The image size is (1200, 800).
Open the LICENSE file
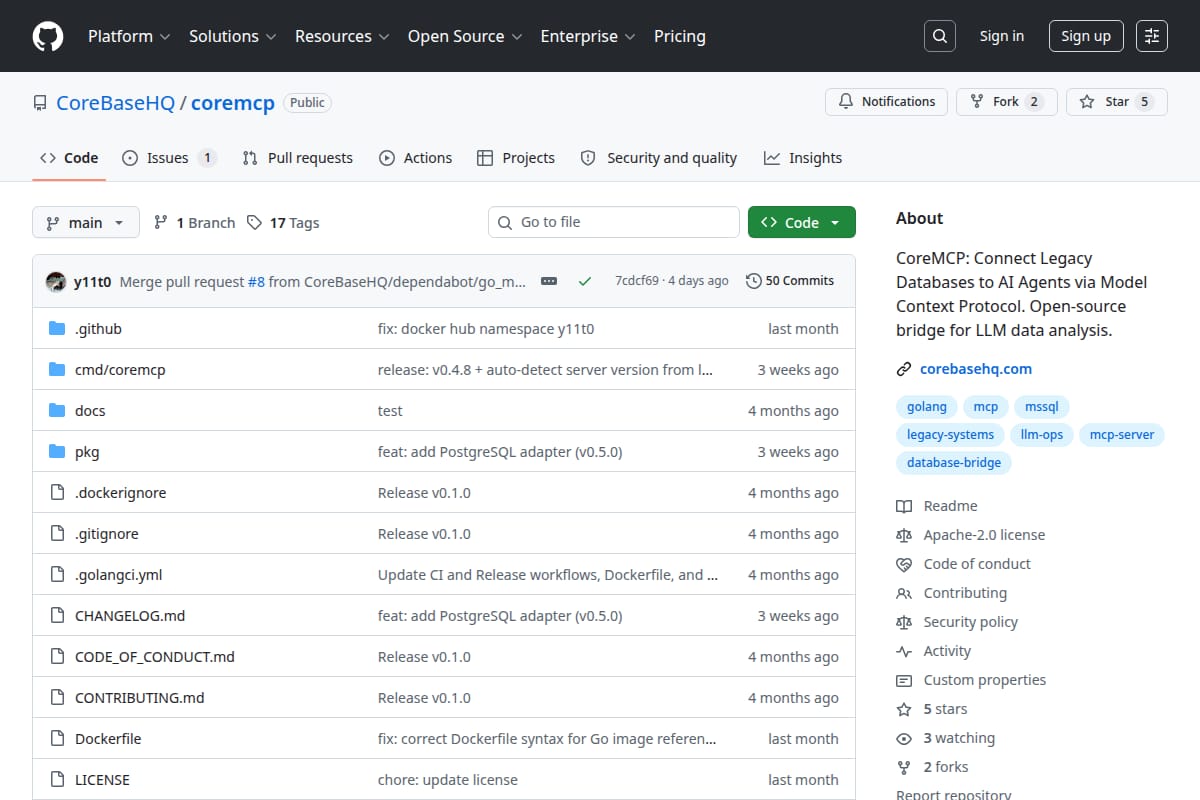102,780
